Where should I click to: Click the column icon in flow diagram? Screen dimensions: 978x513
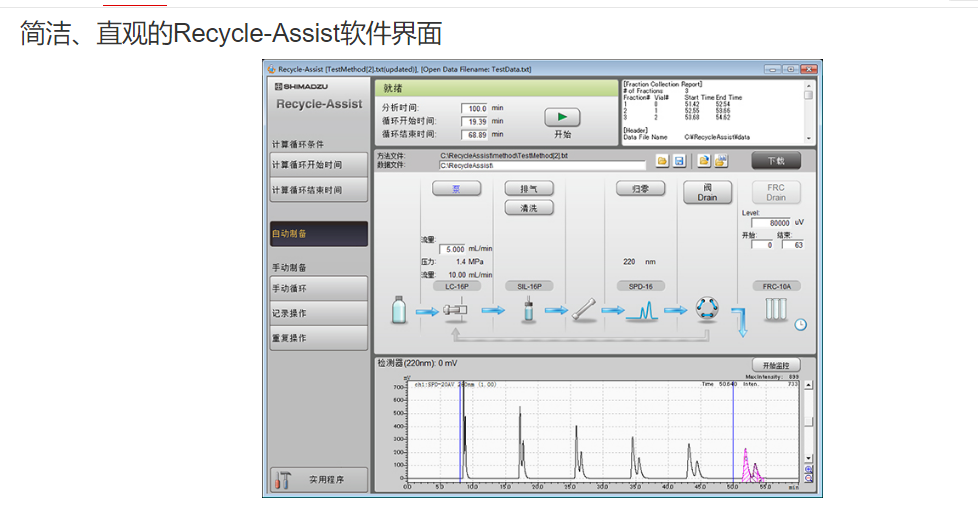(x=584, y=310)
